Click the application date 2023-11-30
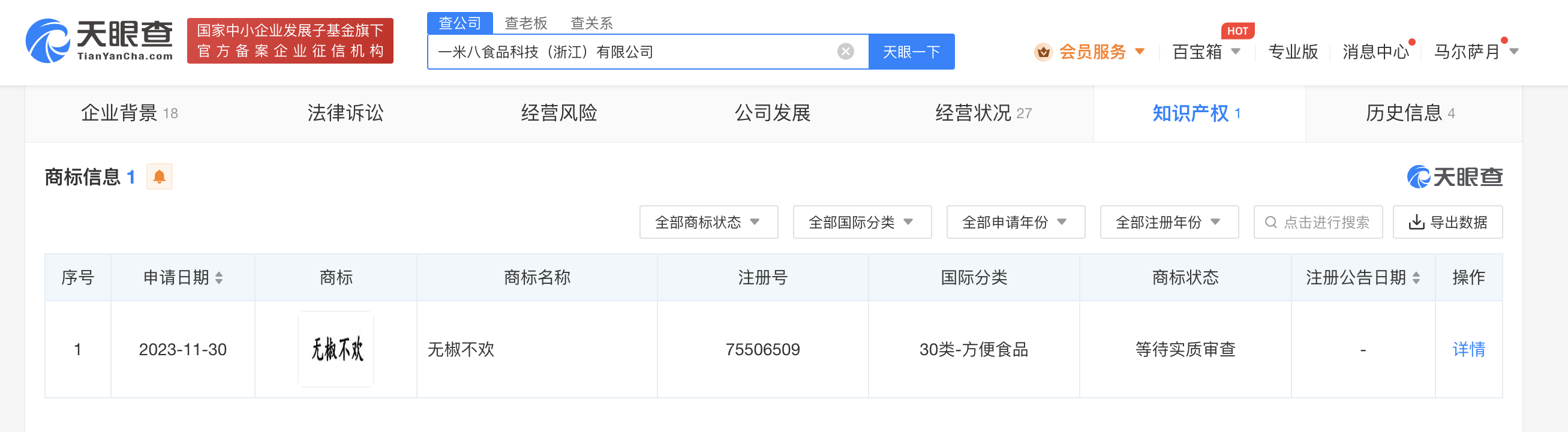This screenshot has width=1568, height=432. pos(182,349)
